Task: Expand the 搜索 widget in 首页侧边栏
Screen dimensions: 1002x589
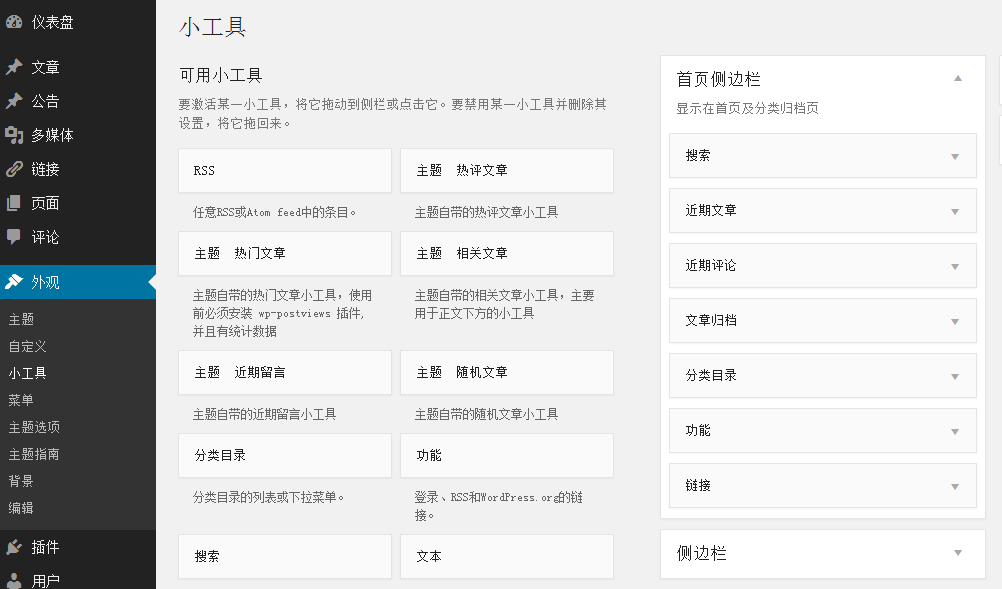Action: (954, 157)
